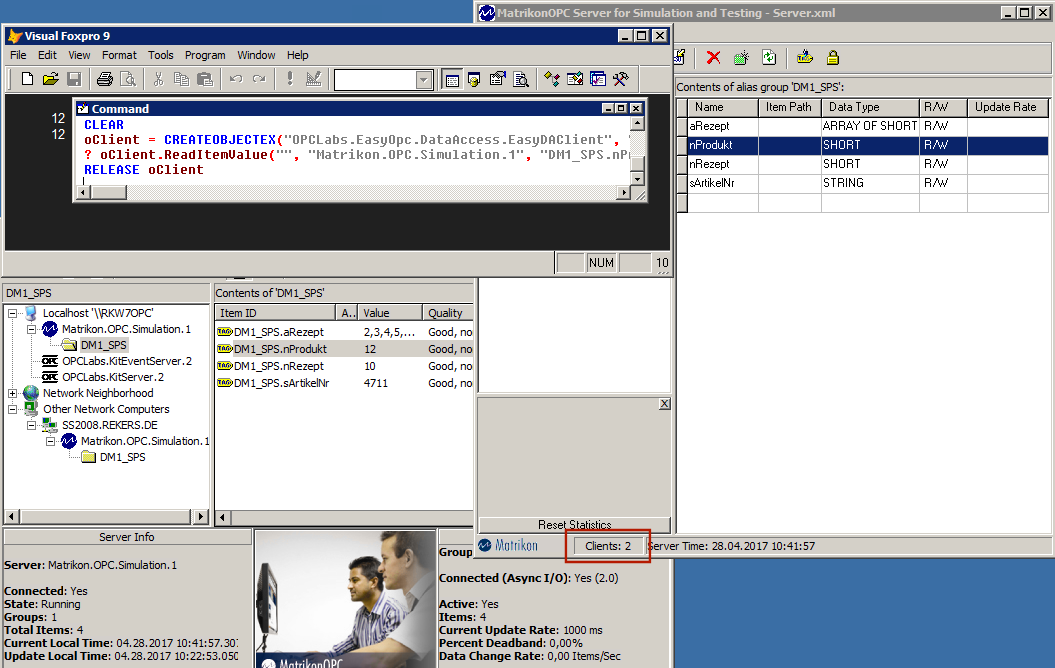1055x668 pixels.
Task: Select OPCLabs.KitServer.2 in the server tree
Action: [113, 377]
